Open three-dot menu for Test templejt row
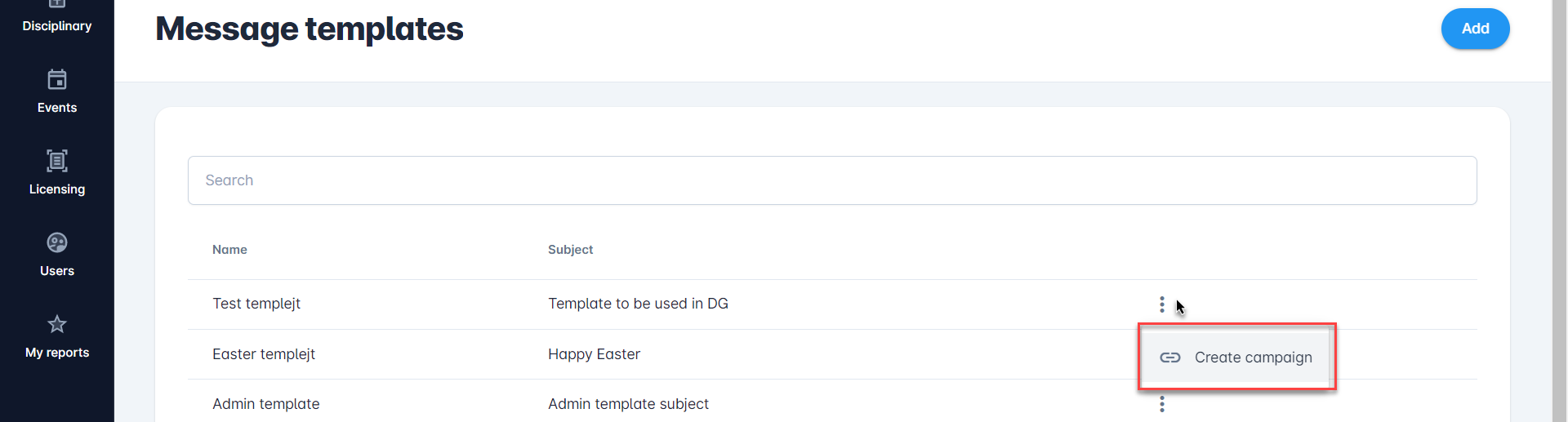This screenshot has height=422, width=1568. (x=1161, y=304)
